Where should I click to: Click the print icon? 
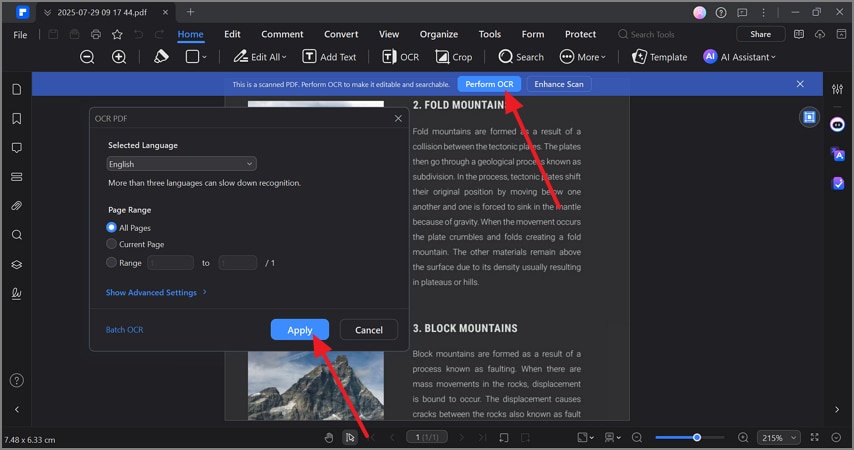(96, 34)
